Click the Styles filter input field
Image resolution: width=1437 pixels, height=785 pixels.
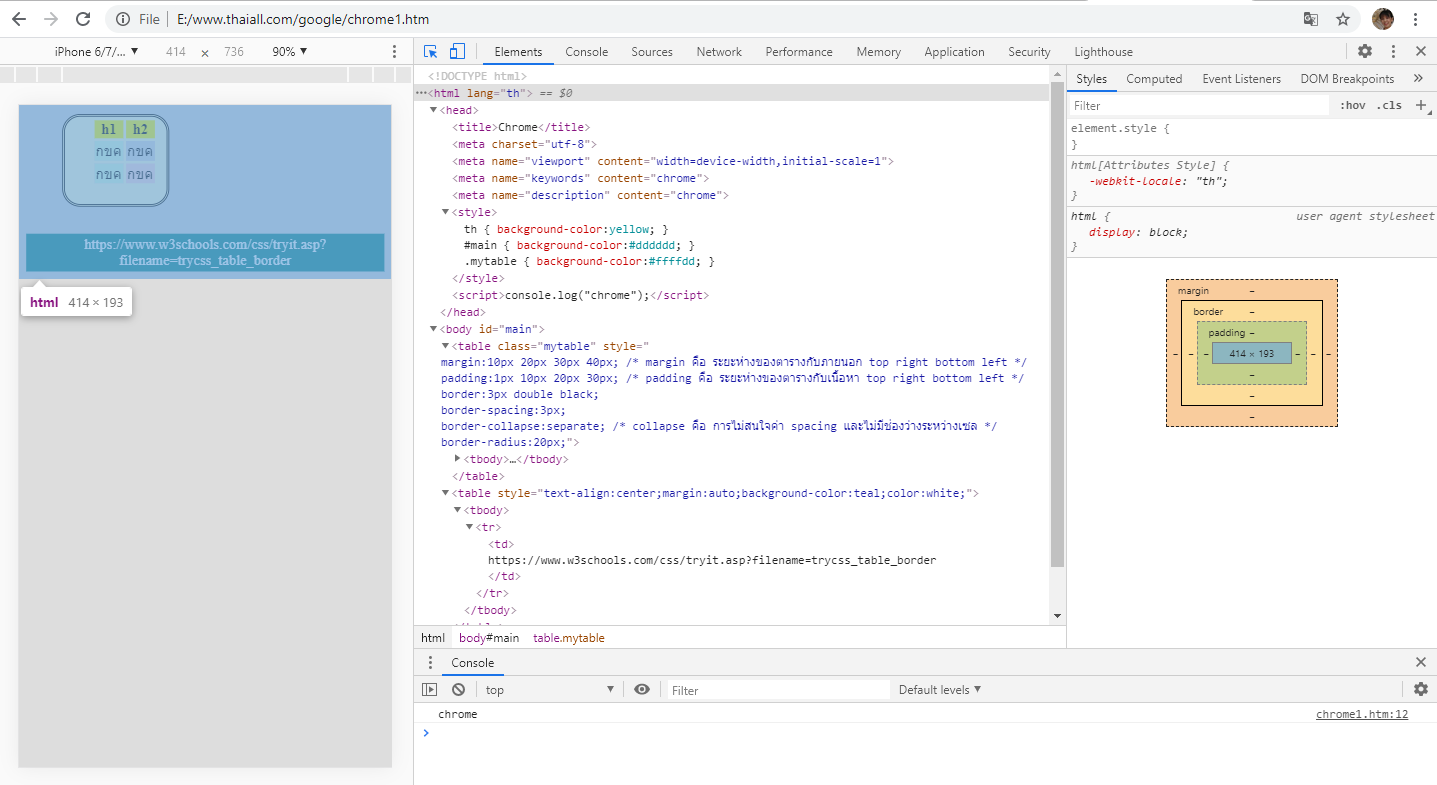coord(1200,106)
